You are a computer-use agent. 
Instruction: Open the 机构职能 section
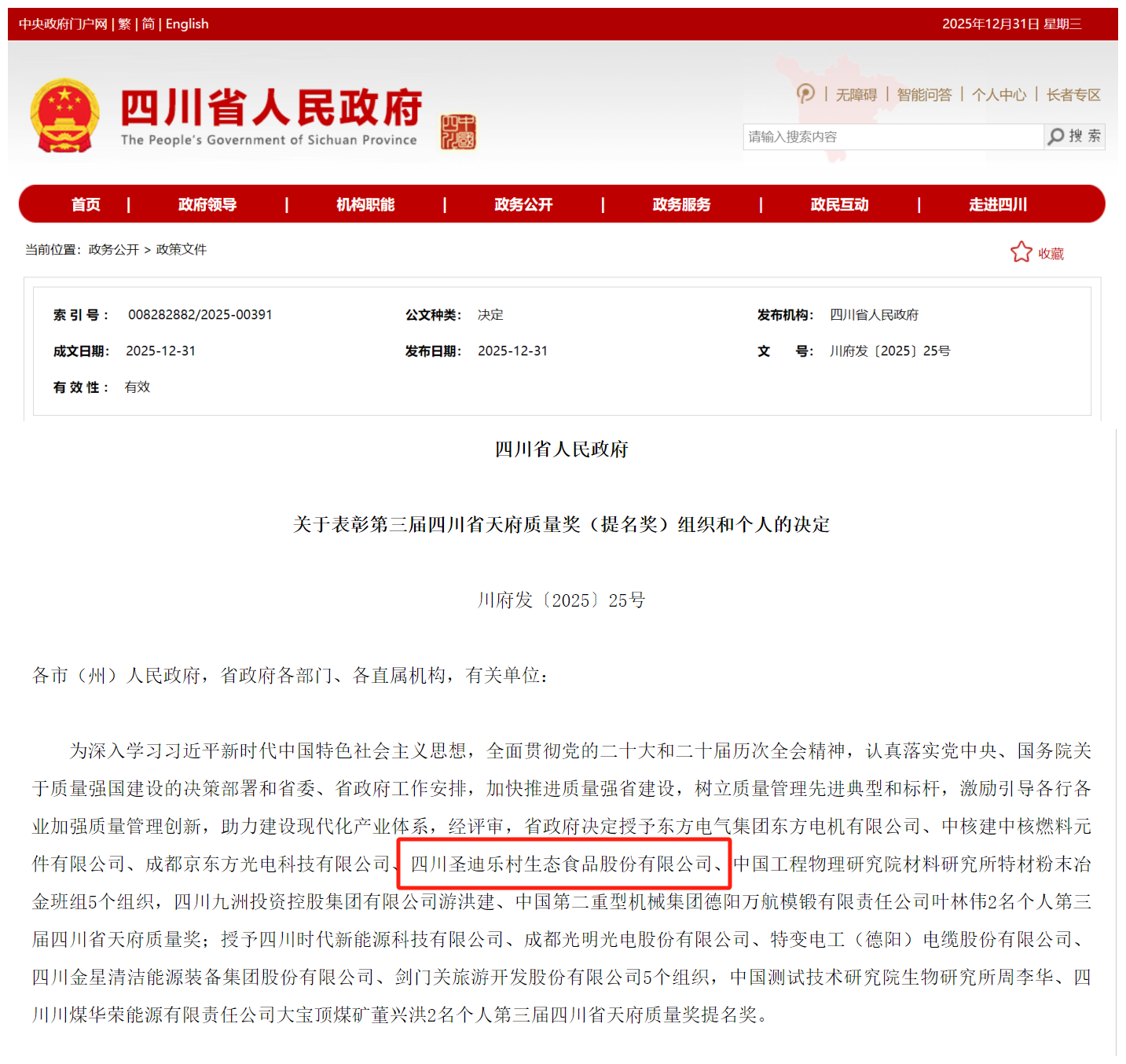pos(362,204)
